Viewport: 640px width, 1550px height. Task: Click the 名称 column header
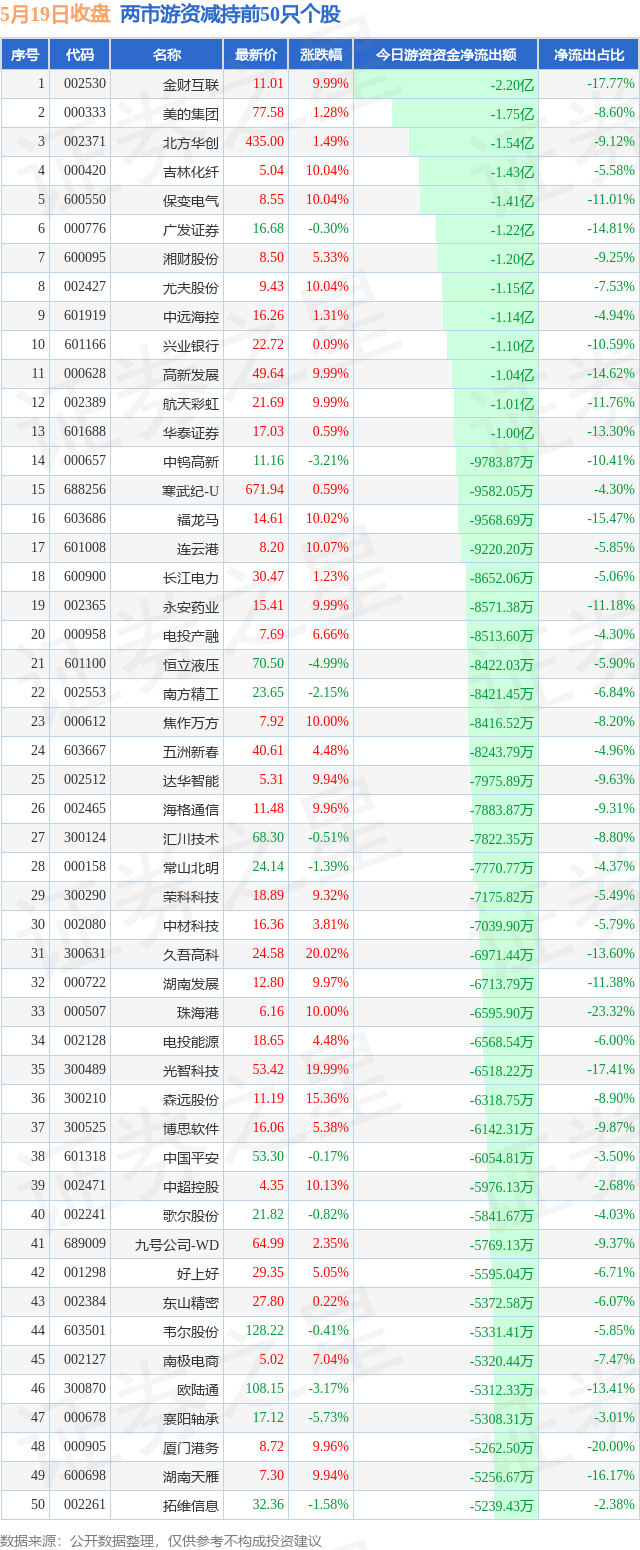167,55
